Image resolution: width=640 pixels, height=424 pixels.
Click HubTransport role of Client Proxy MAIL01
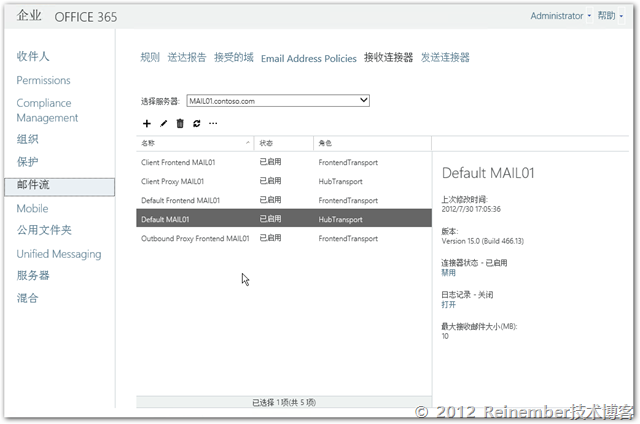340,182
